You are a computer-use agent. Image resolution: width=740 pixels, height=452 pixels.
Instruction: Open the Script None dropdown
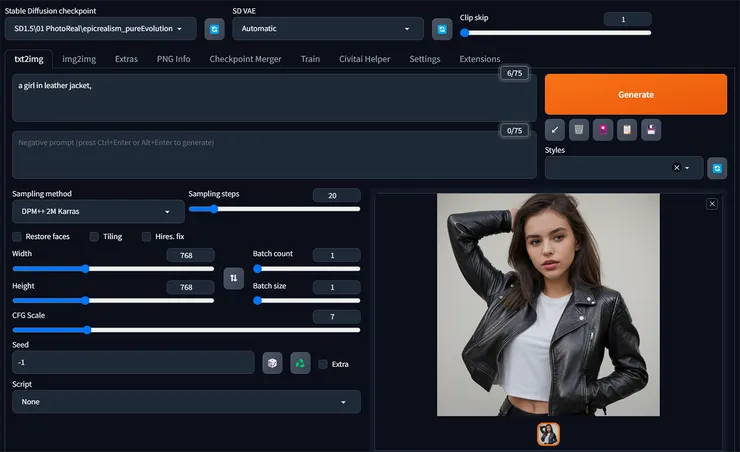186,402
